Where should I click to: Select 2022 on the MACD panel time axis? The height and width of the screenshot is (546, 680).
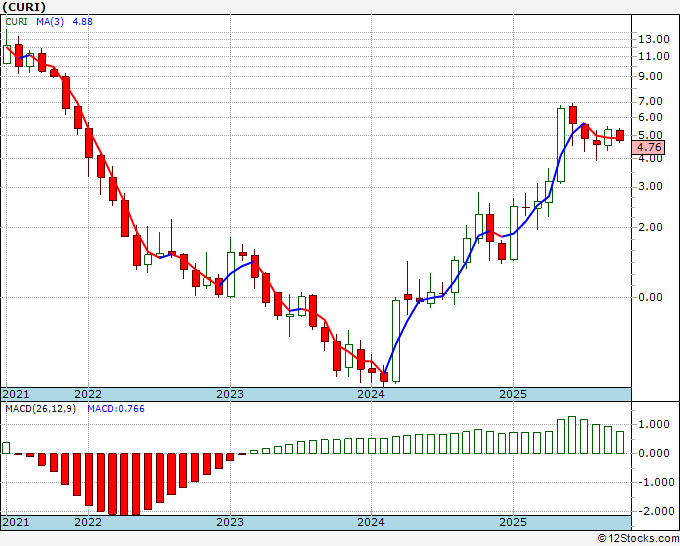tap(88, 522)
